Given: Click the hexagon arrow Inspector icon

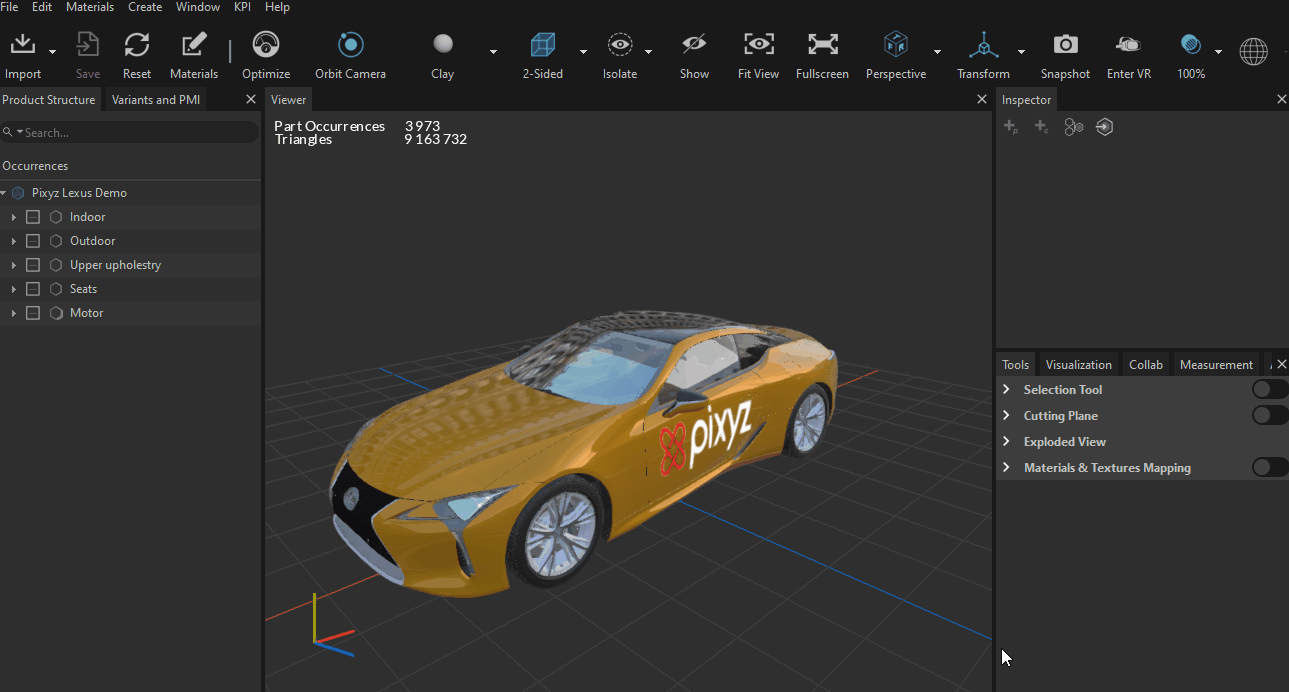Looking at the screenshot, I should 1105,127.
